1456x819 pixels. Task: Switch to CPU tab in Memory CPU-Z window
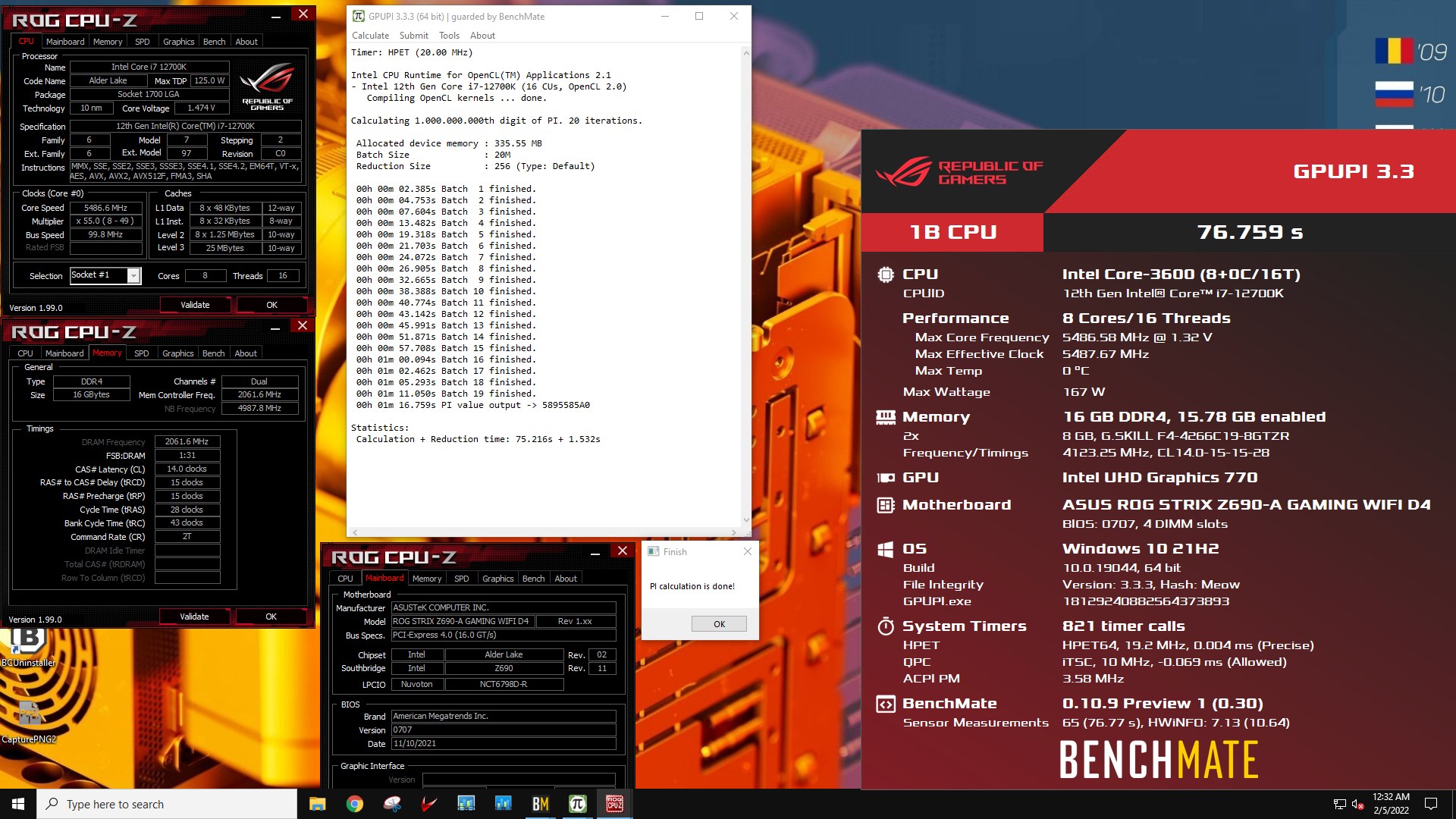click(25, 353)
